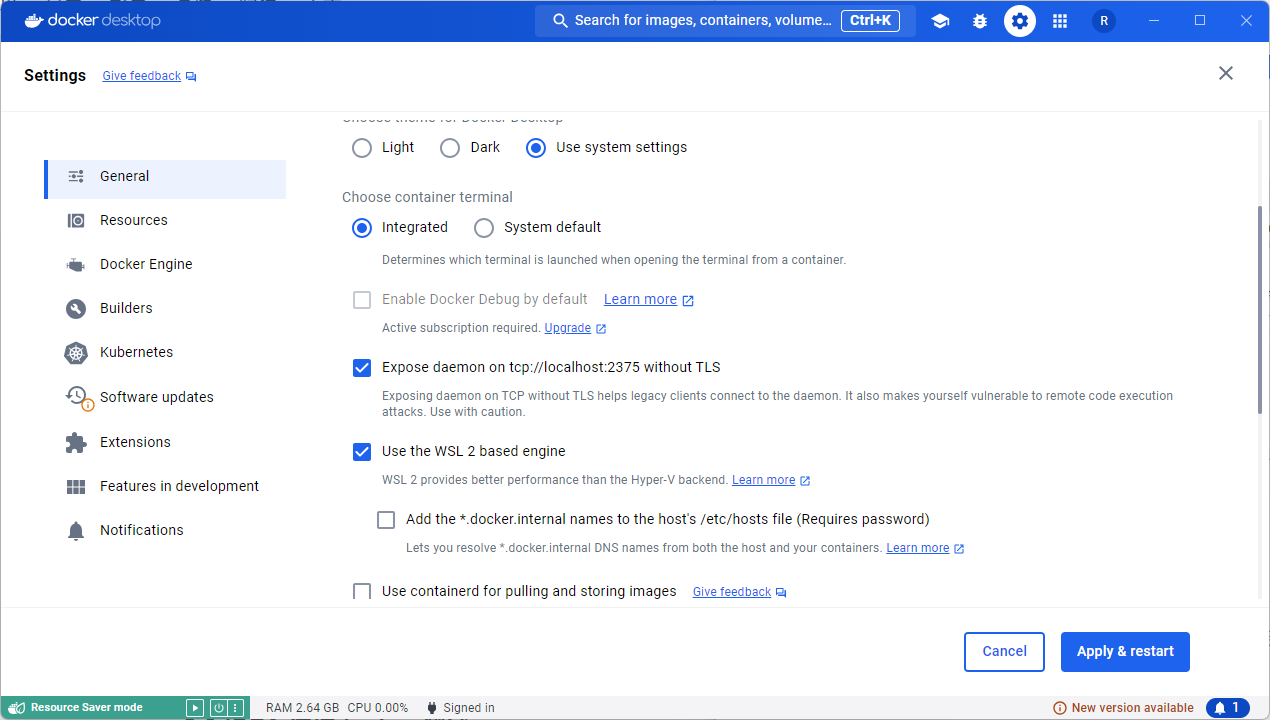Open the three-dot menu in the status bar
Viewport: 1270px width, 720px height.
pyautogui.click(x=235, y=708)
